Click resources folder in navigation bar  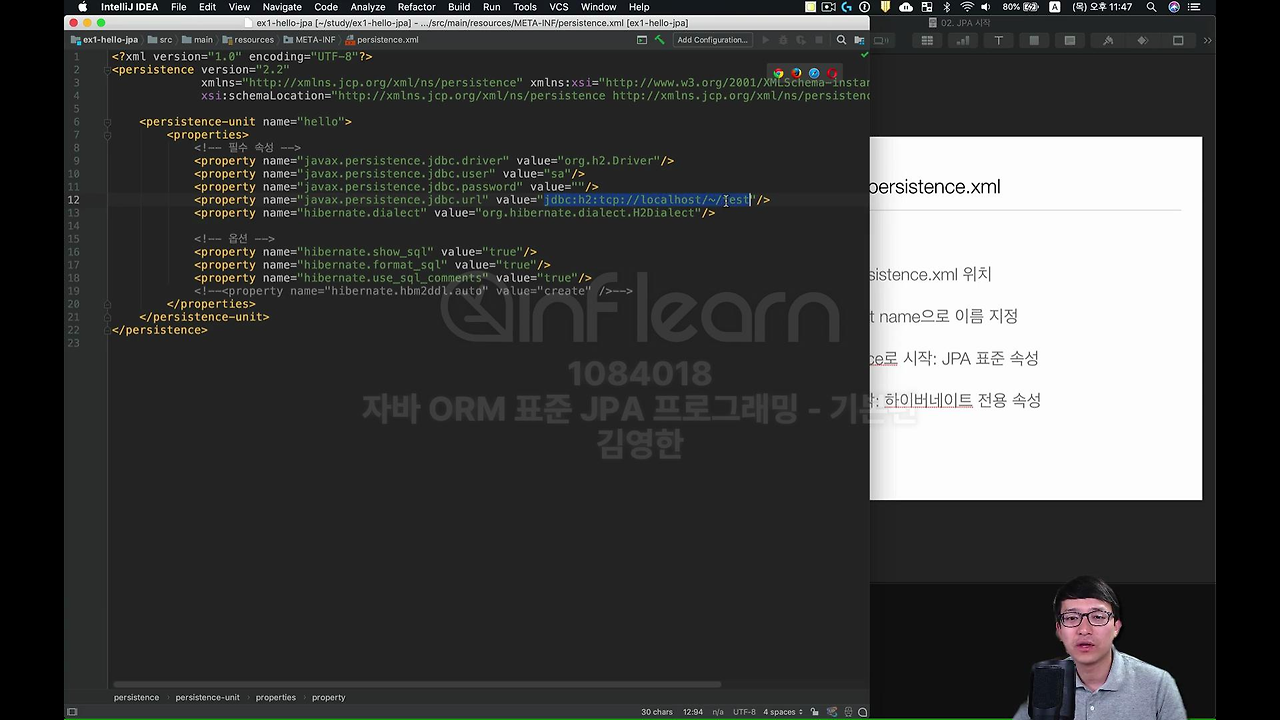point(248,40)
